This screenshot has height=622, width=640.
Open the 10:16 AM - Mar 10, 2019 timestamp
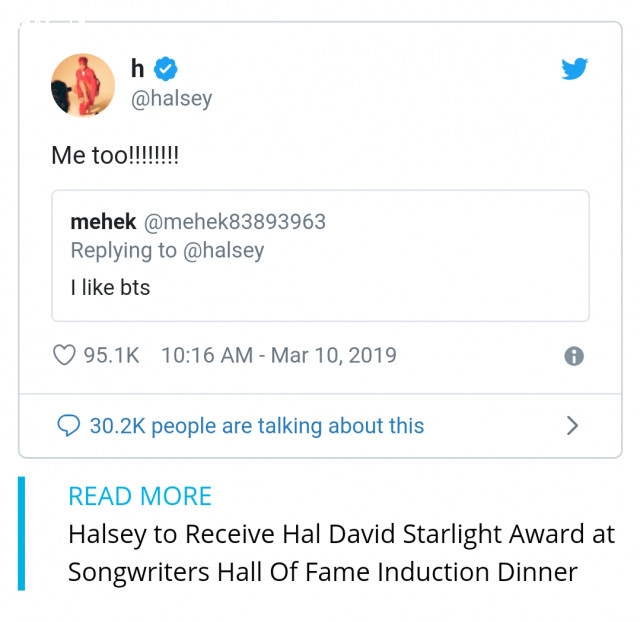point(279,355)
